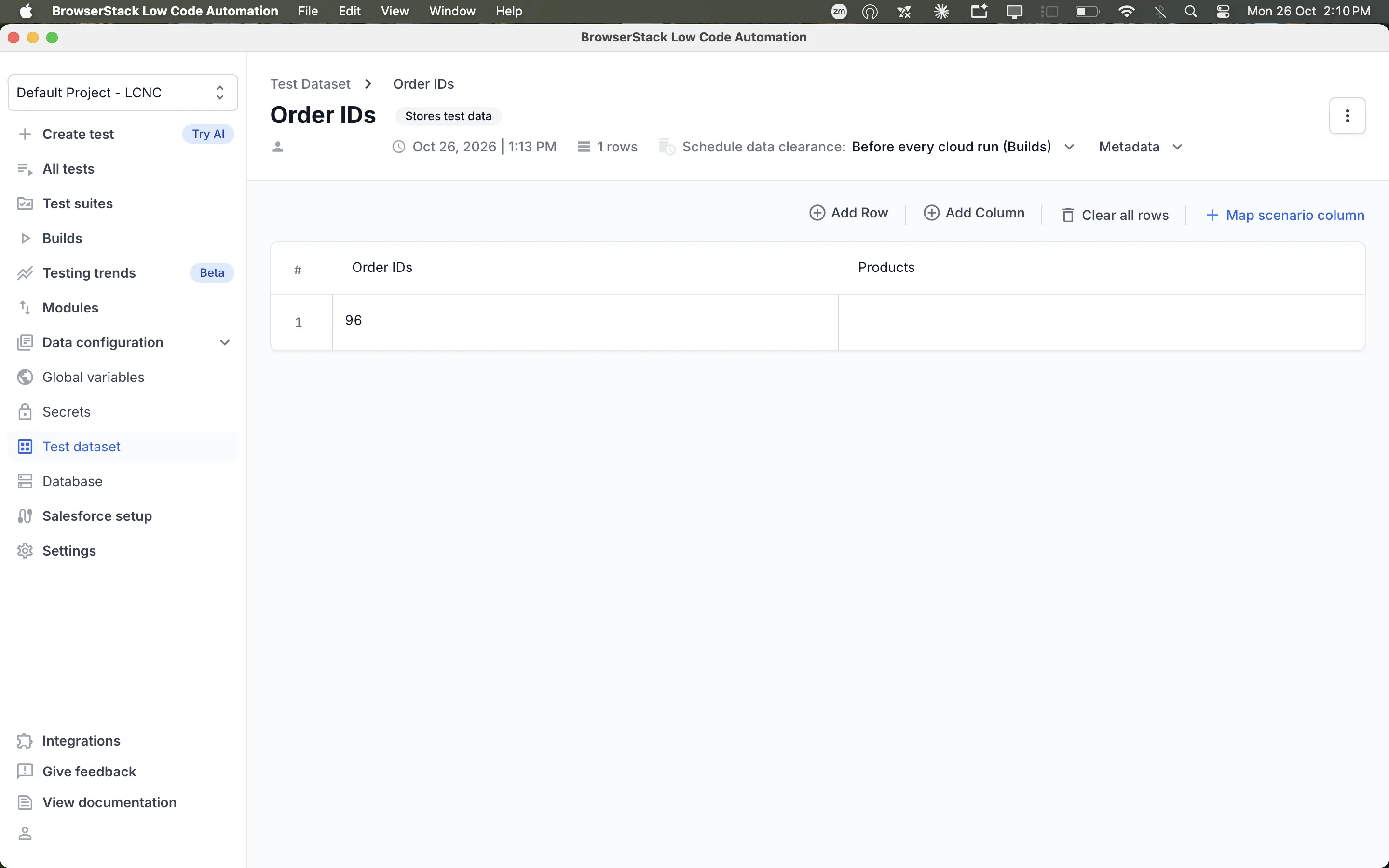Screen dimensions: 1389x868
Task: Open the Default Project - LCNC selector
Action: pyautogui.click(x=123, y=93)
